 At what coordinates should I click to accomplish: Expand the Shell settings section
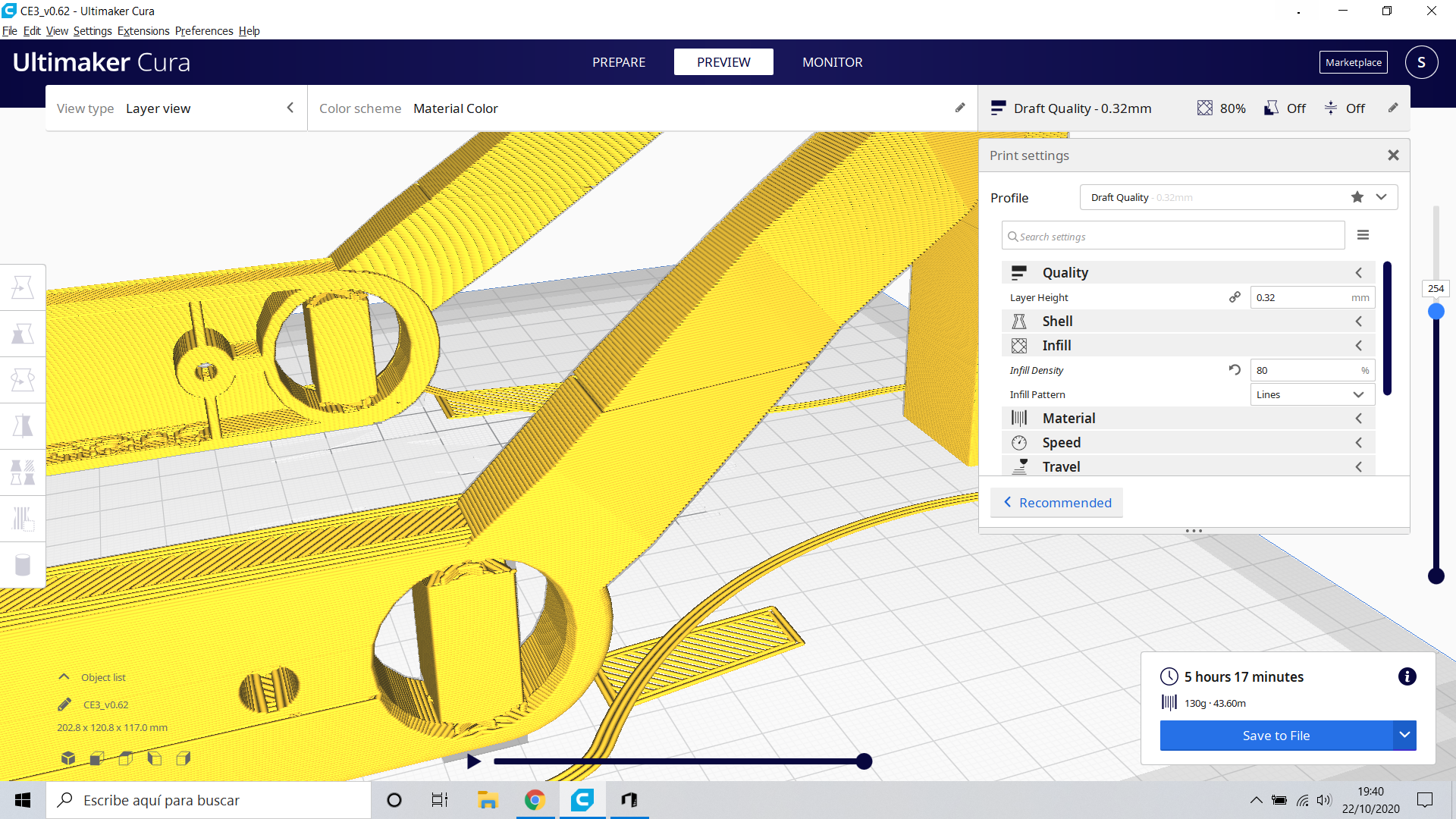(x=1188, y=321)
